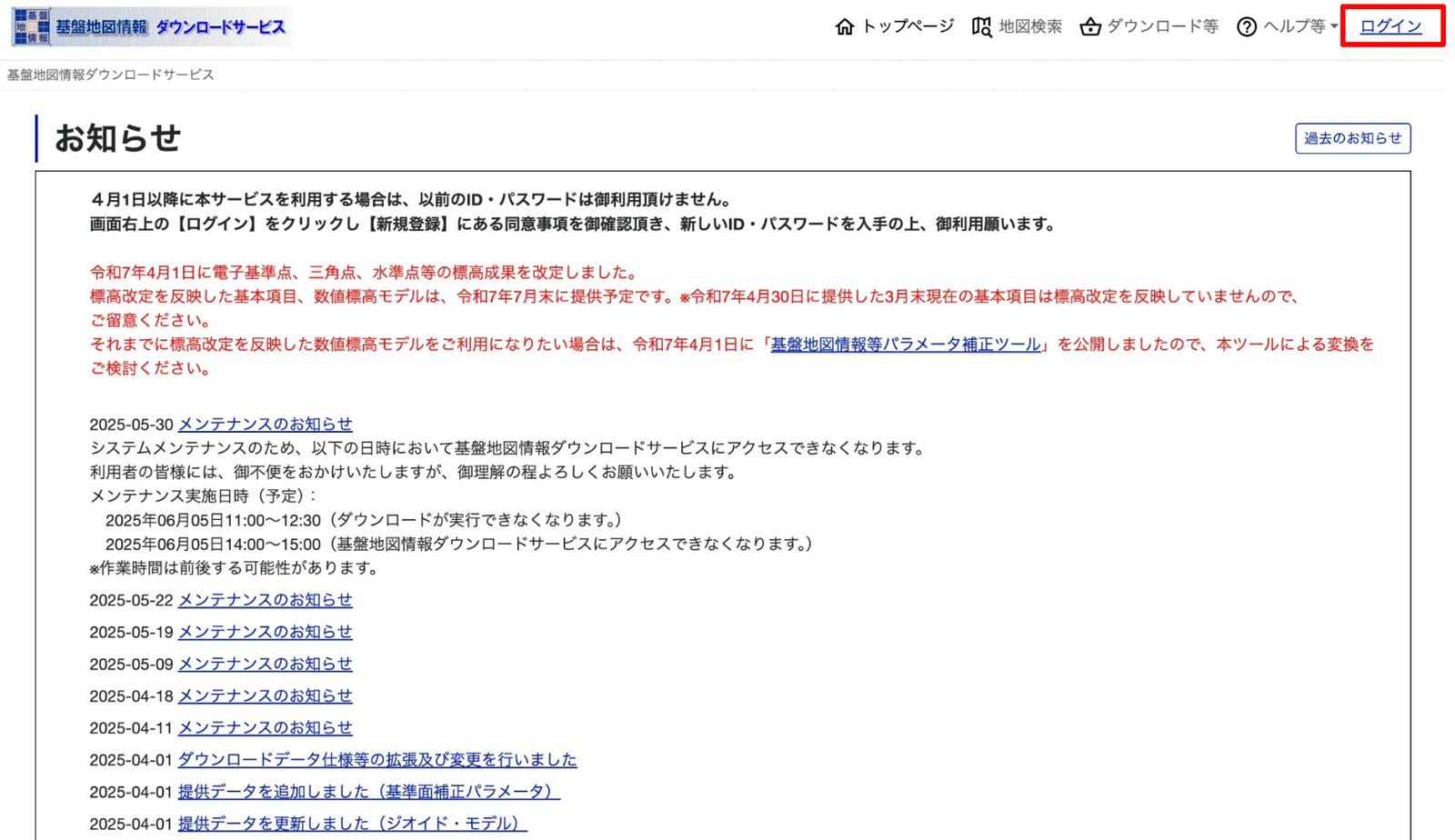Viewport: 1455px width, 840px height.
Task: Click the help question mark icon
Action: tap(1247, 26)
